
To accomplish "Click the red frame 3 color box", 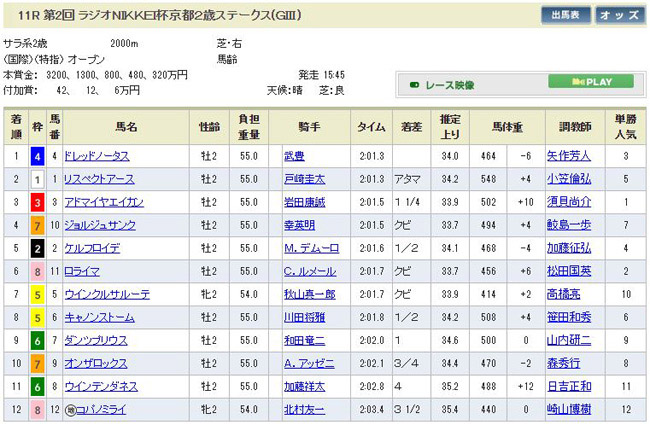I will 36,202.
